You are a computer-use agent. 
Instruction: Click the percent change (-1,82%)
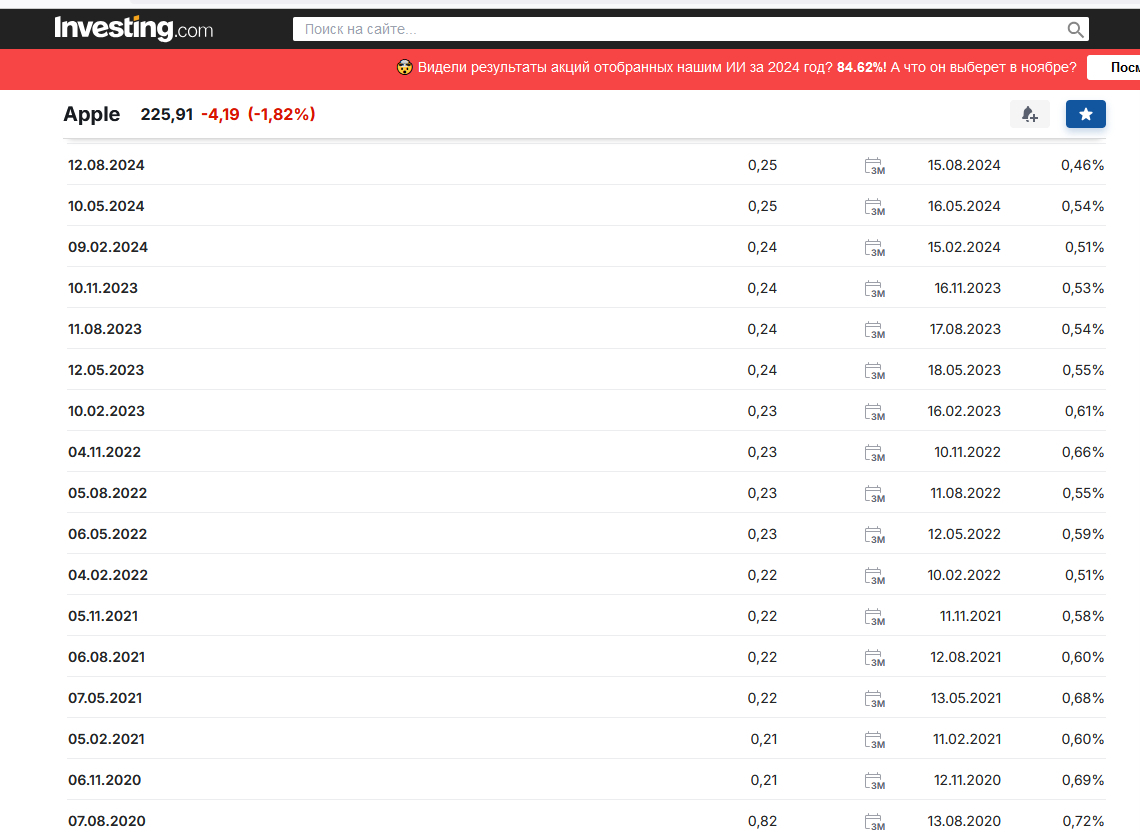point(281,115)
